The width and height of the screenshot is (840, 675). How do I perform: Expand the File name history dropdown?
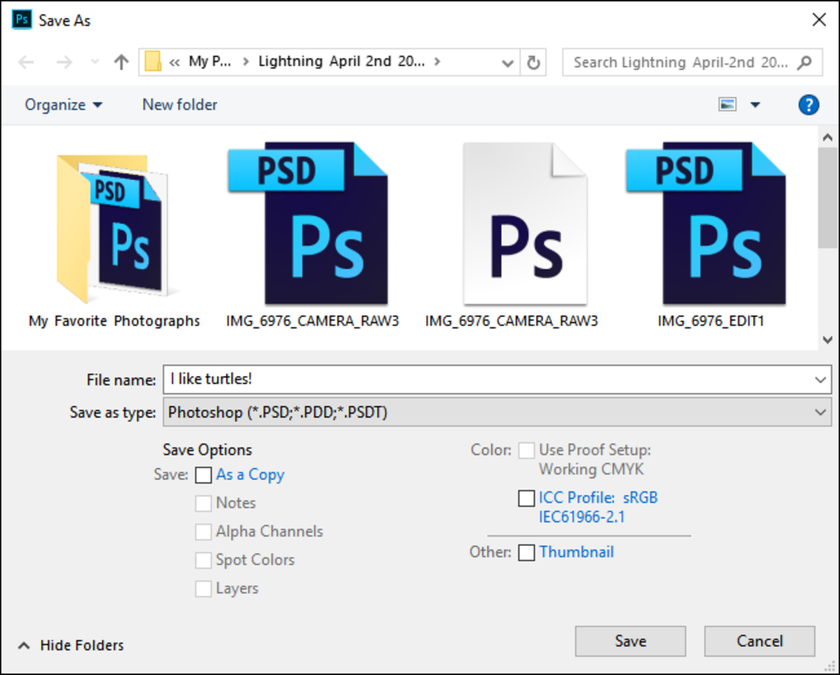[821, 380]
